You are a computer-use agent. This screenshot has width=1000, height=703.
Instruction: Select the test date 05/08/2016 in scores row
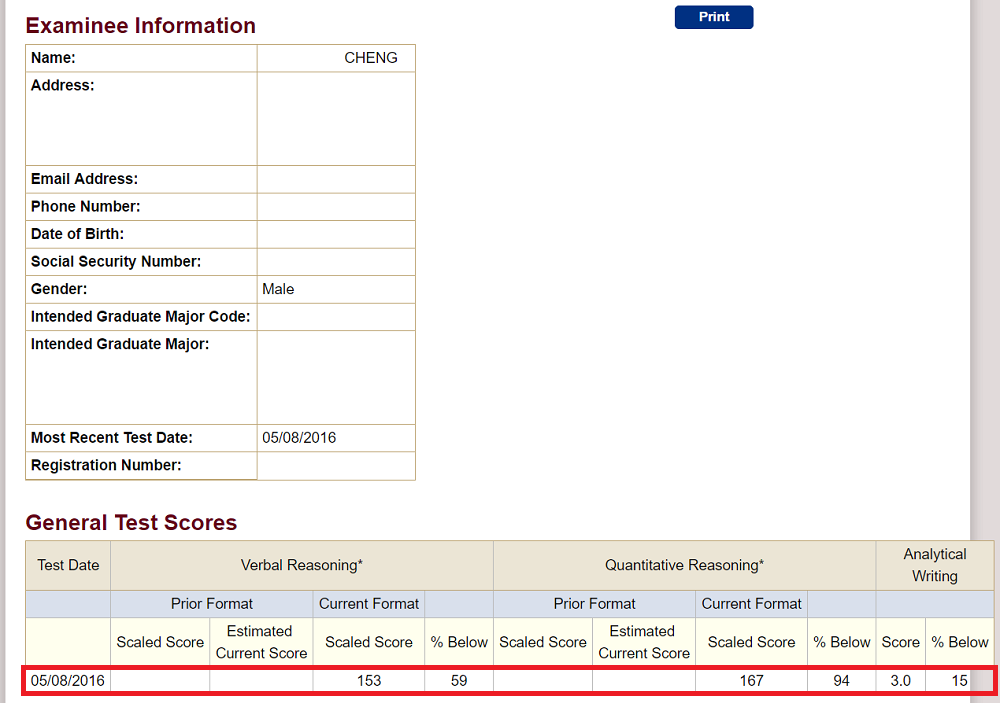(68, 681)
